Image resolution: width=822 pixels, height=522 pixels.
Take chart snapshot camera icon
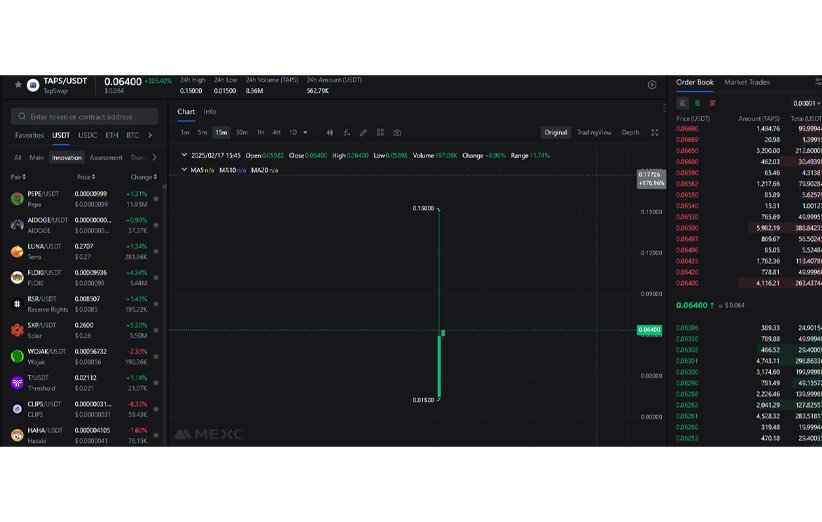click(397, 133)
